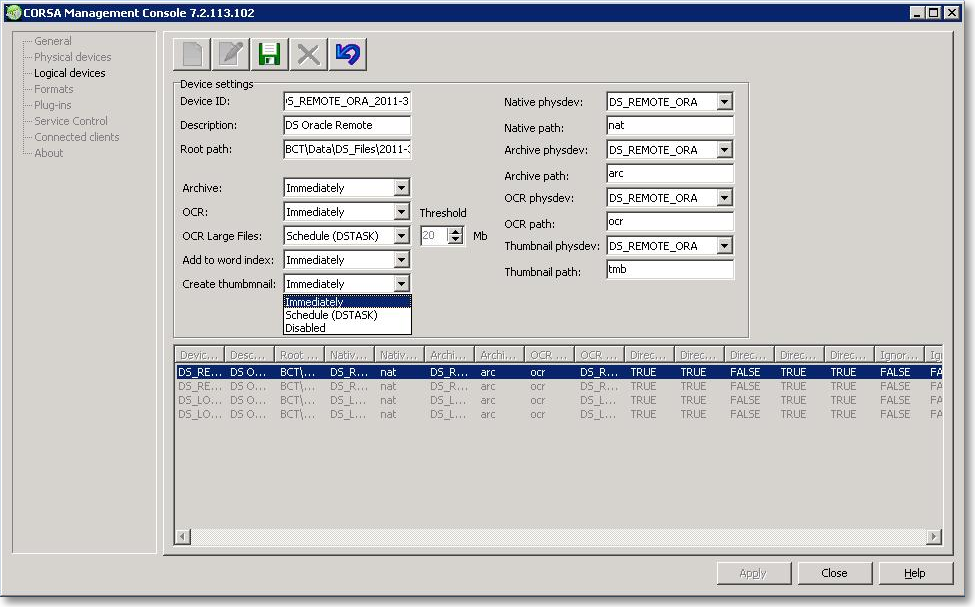The height and width of the screenshot is (607, 975).
Task: Click the Root path field
Action: pos(347,149)
